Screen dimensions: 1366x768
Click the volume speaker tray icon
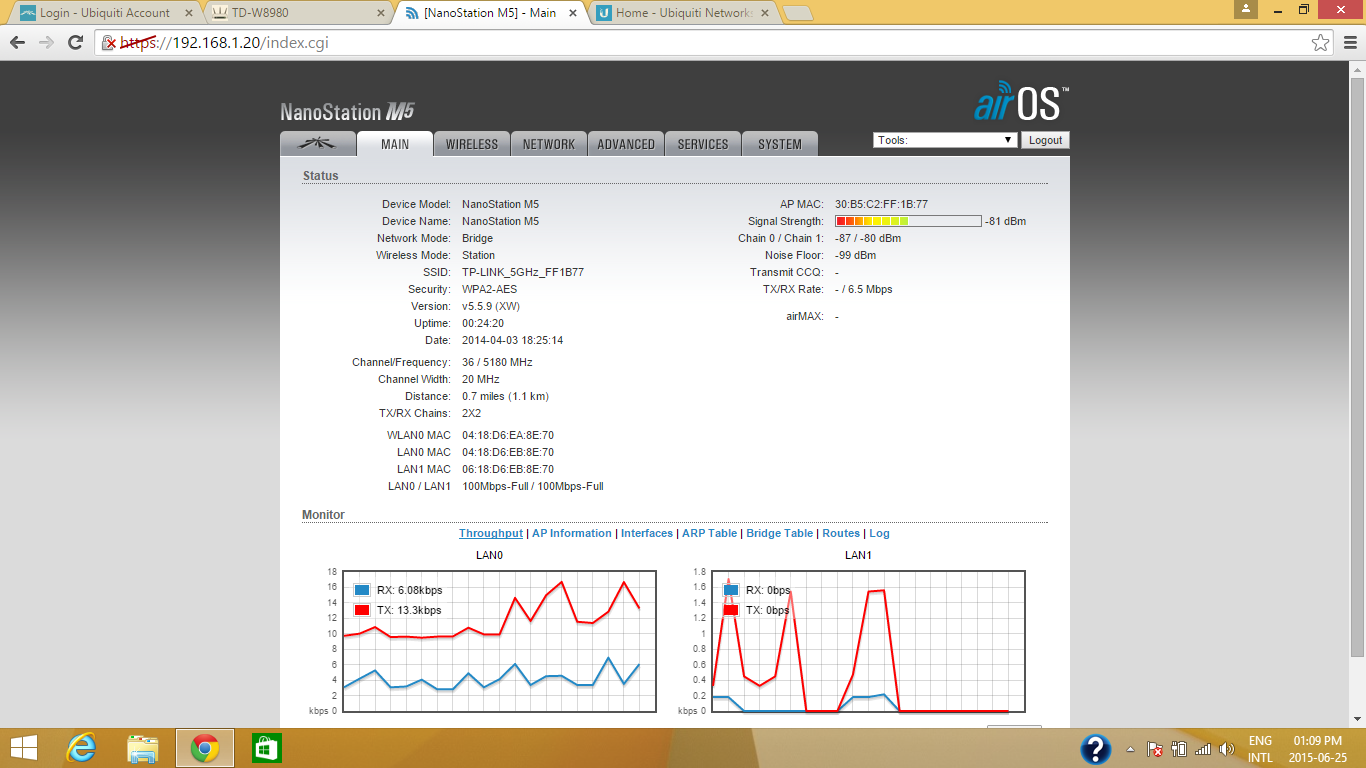pos(1227,749)
